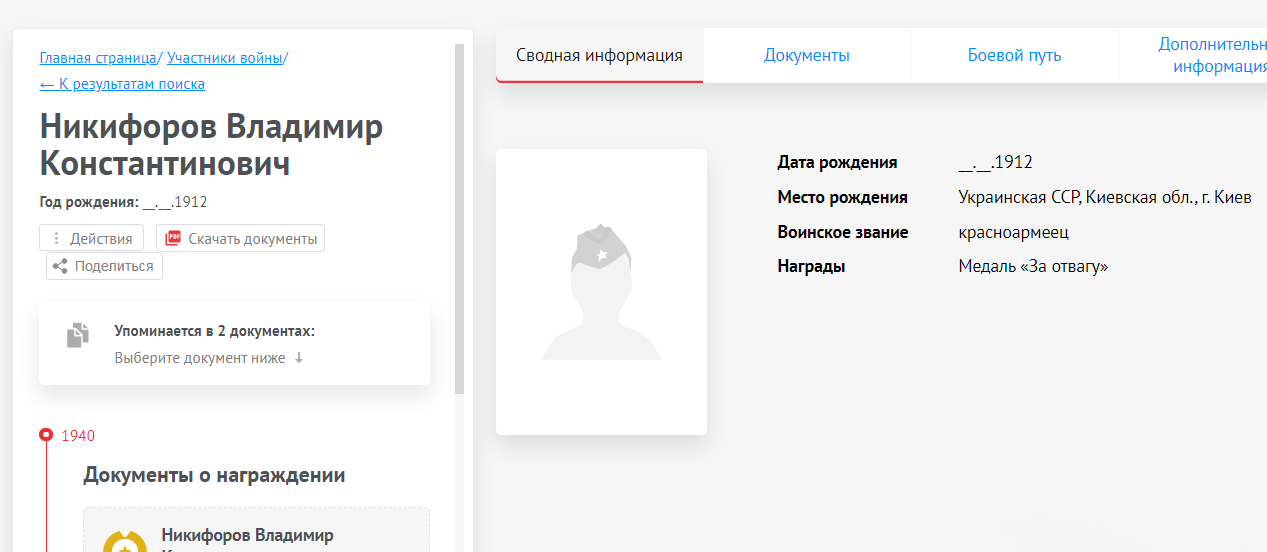This screenshot has width=1267, height=552.
Task: Click the down arrow after Выберите документ ниже
Action: click(298, 357)
